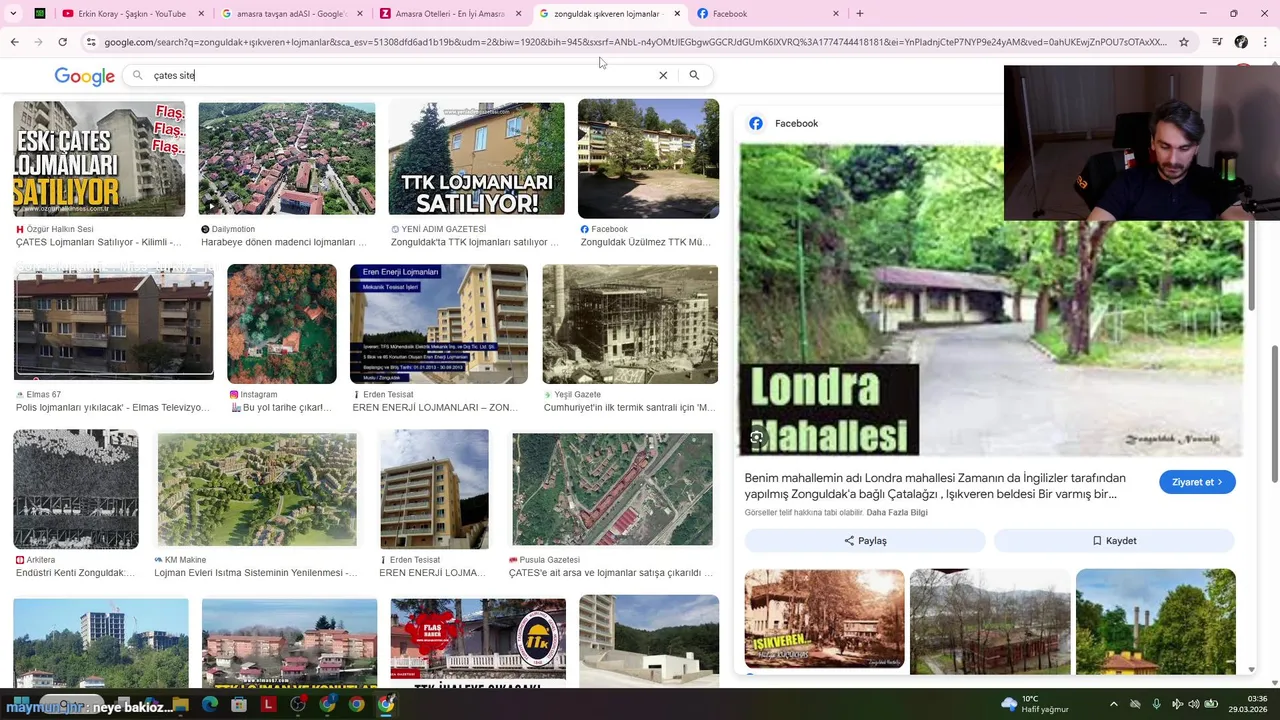Image resolution: width=1280 pixels, height=720 pixels.
Task: Bookmark this page with the star icon
Action: (x=1184, y=42)
